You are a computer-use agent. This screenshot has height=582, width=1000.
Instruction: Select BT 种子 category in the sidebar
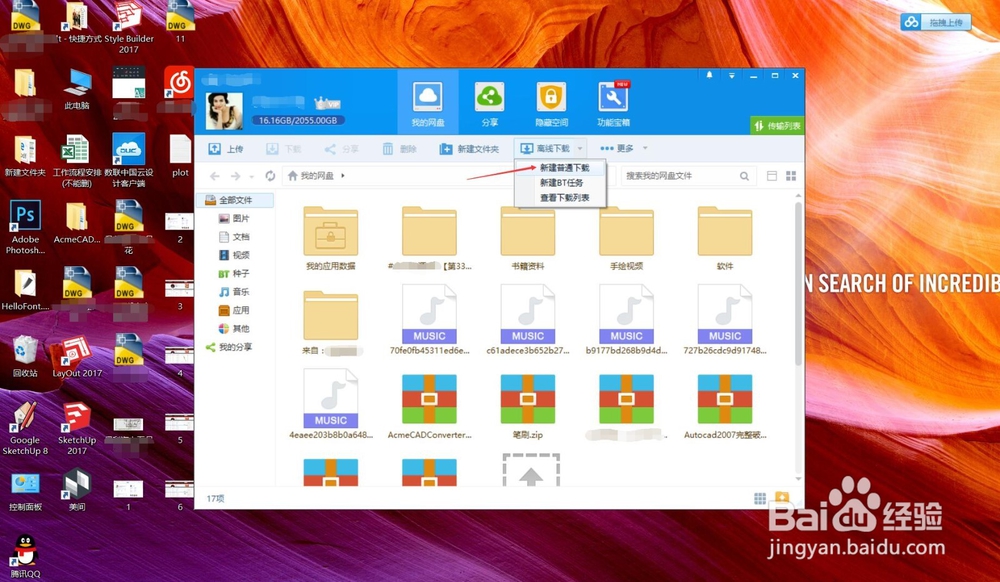[234, 273]
